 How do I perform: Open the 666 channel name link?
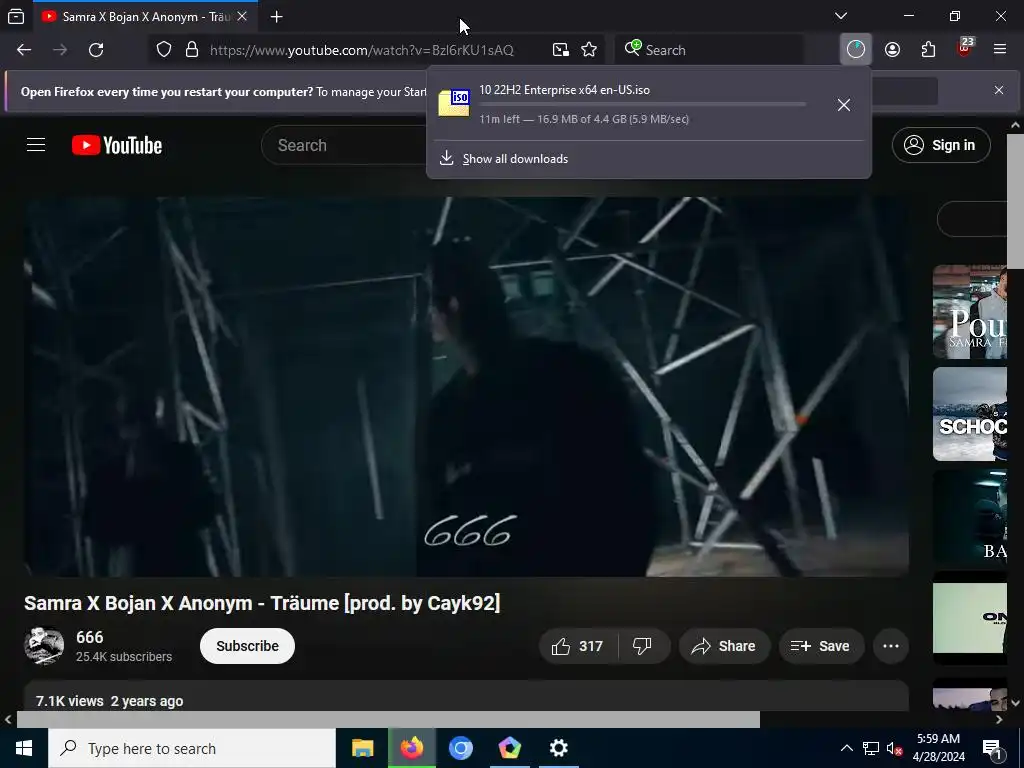click(x=89, y=637)
